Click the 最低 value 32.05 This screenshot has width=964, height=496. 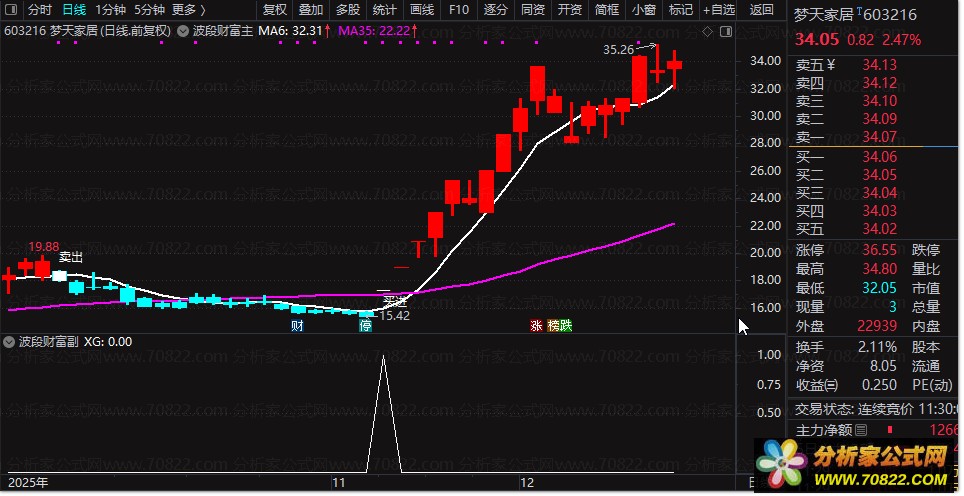coord(879,288)
